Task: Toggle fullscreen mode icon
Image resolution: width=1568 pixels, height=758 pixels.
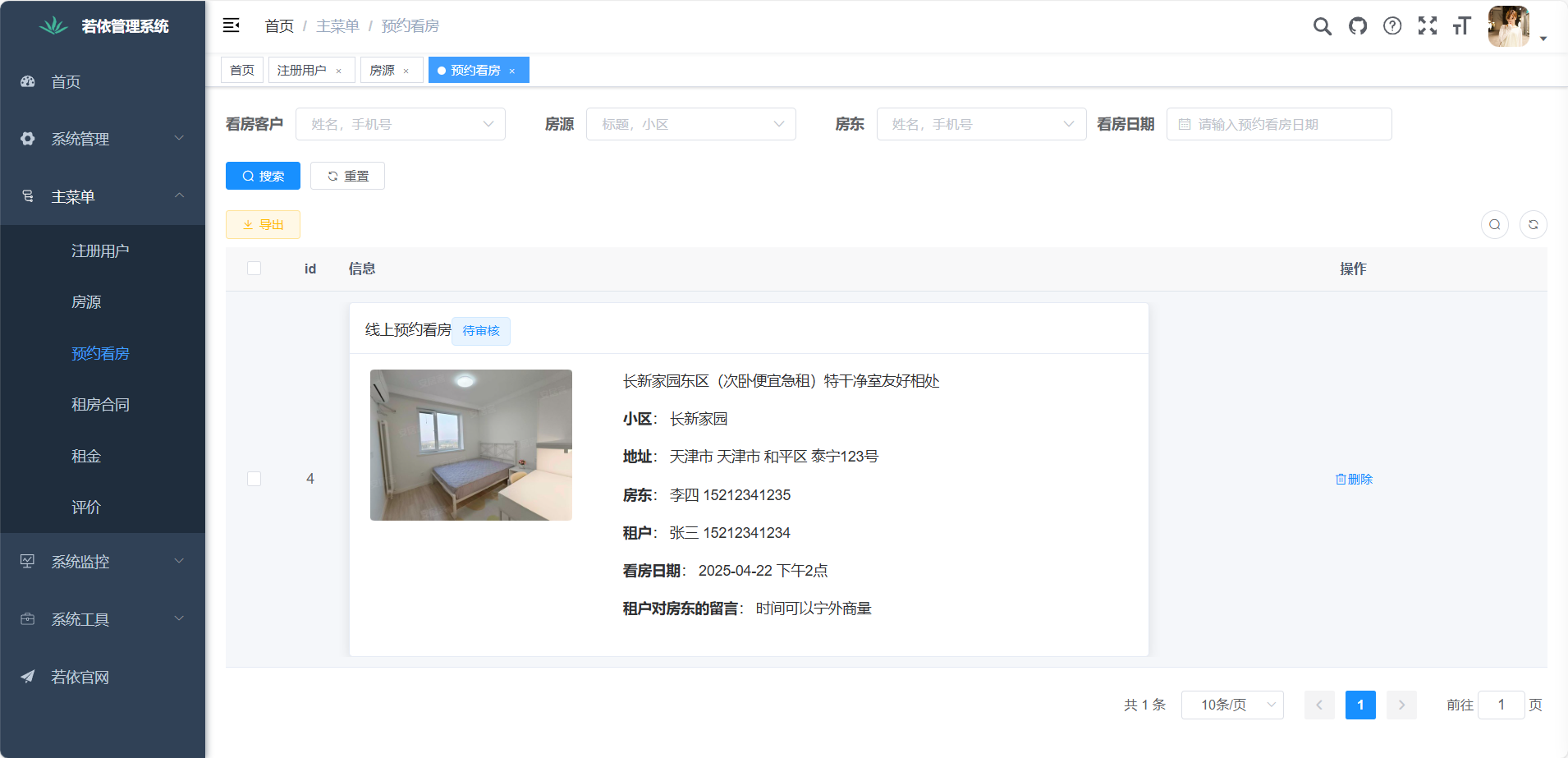Action: 1428,25
